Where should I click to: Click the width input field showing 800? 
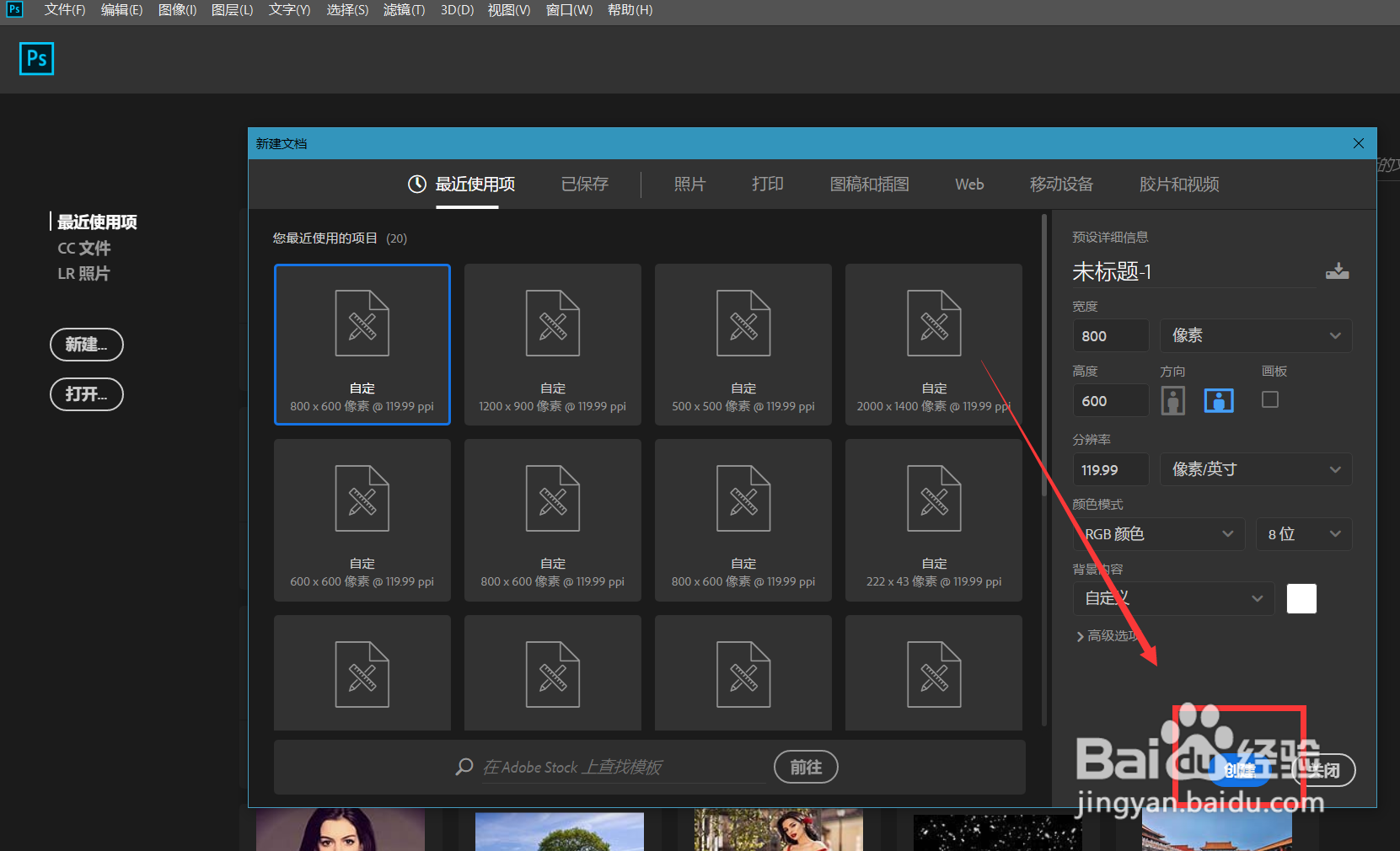pos(1110,335)
